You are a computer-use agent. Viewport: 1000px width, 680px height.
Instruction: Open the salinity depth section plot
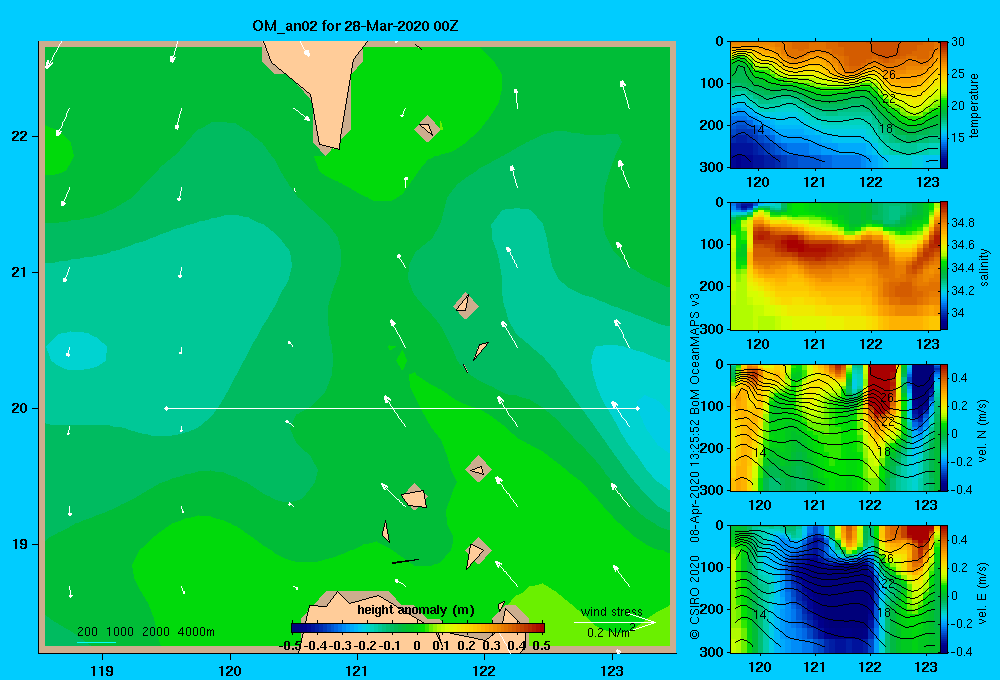click(835, 266)
